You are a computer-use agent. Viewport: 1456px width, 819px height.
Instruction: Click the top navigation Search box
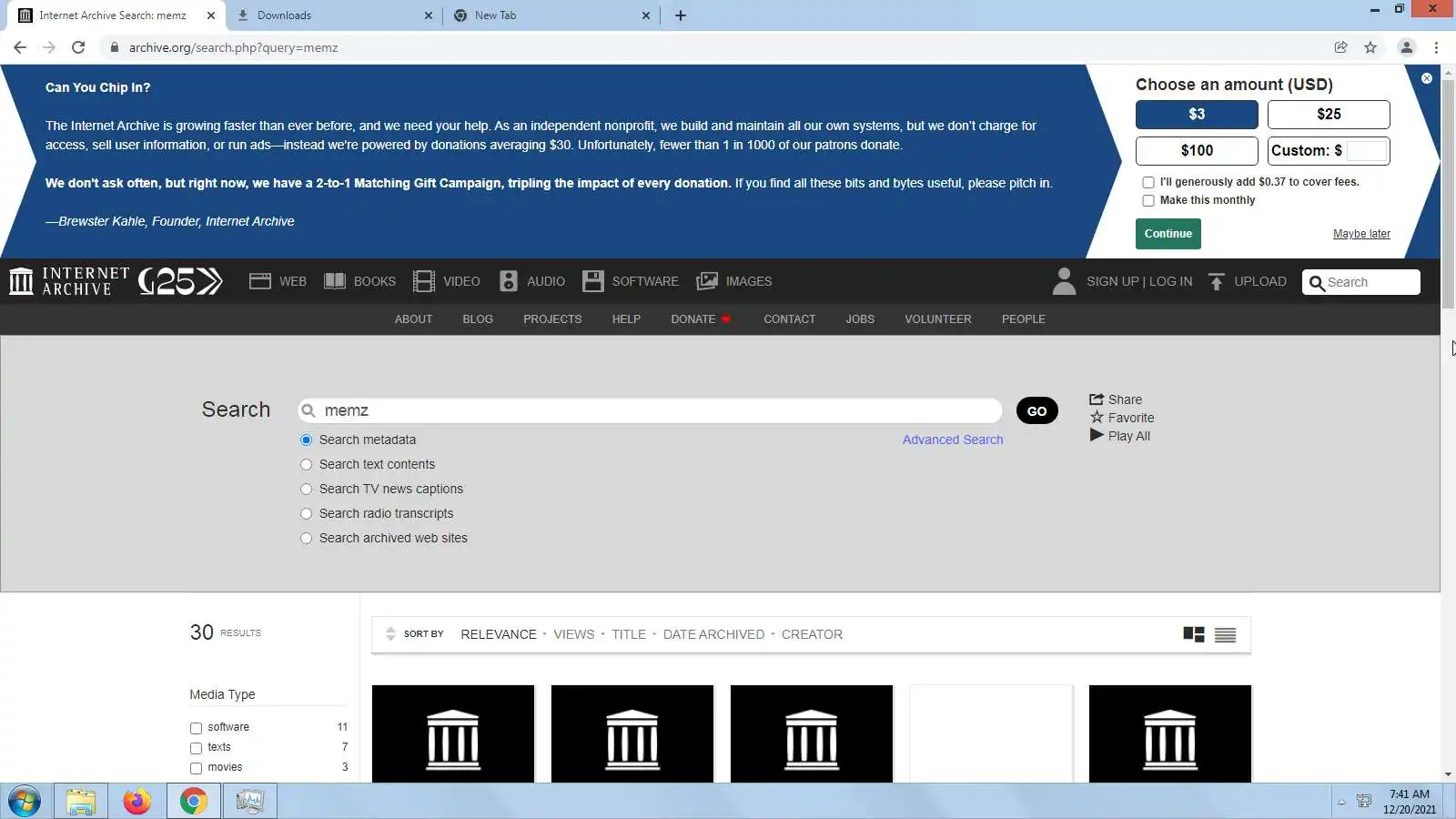[1361, 282]
